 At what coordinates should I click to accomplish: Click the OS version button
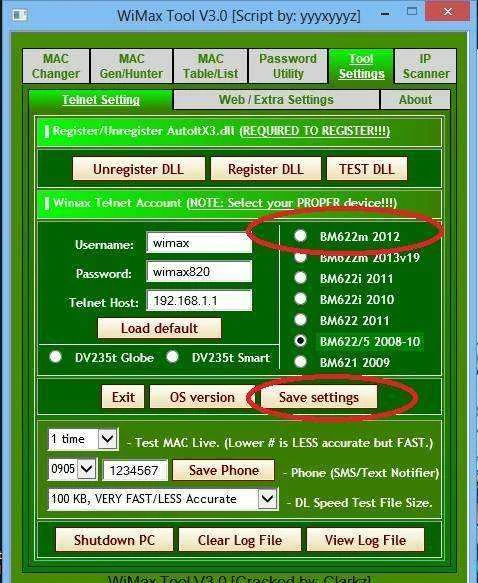[x=203, y=397]
